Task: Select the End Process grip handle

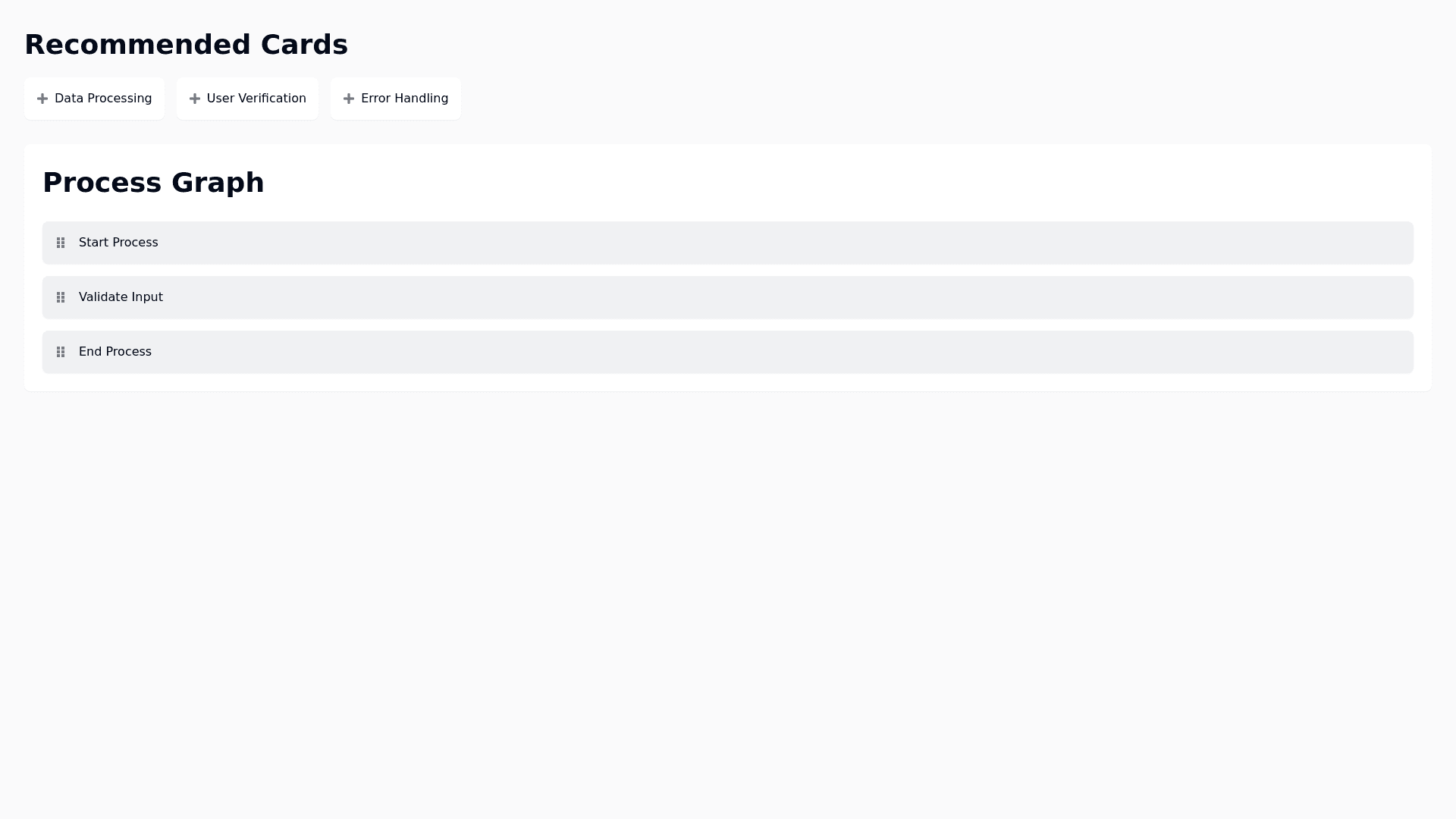Action: pyautogui.click(x=61, y=352)
